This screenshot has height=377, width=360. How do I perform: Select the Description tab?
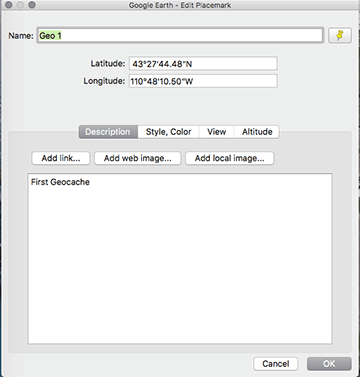coord(108,132)
